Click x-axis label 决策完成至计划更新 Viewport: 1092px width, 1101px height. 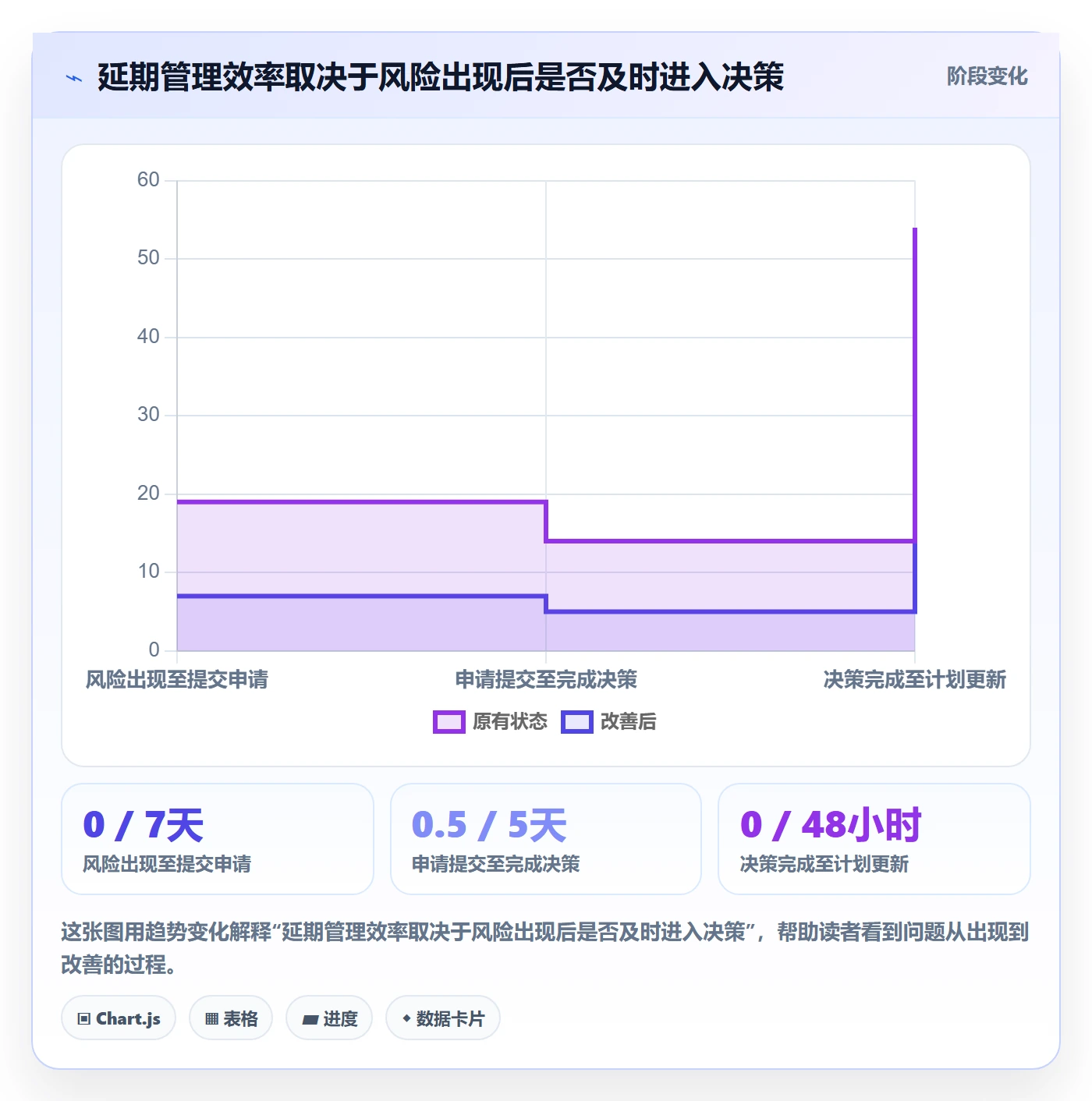tap(915, 680)
